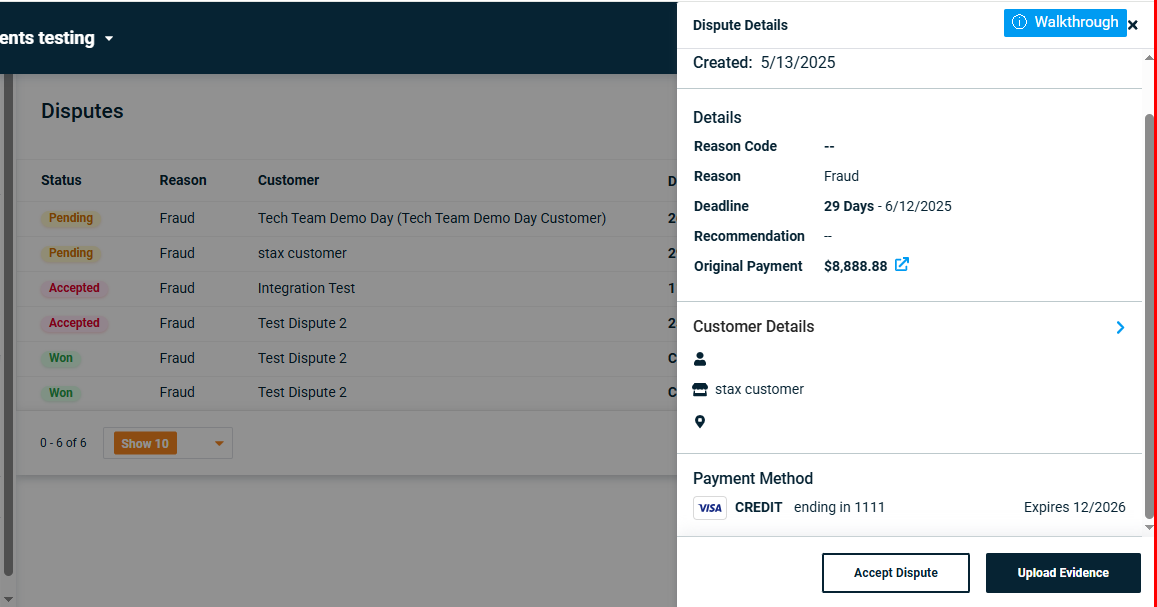Viewport: 1157px width, 607px height.
Task: Sort by the Reason column header
Action: [183, 180]
